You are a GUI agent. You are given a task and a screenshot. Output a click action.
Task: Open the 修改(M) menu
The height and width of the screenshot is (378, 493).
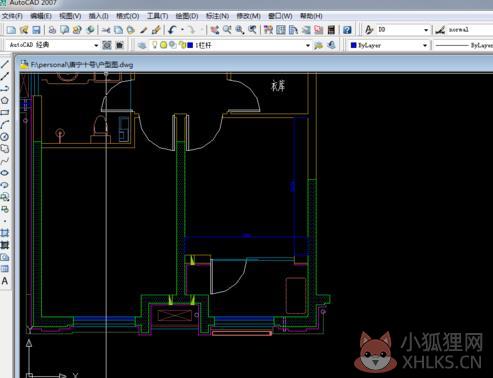(248, 16)
